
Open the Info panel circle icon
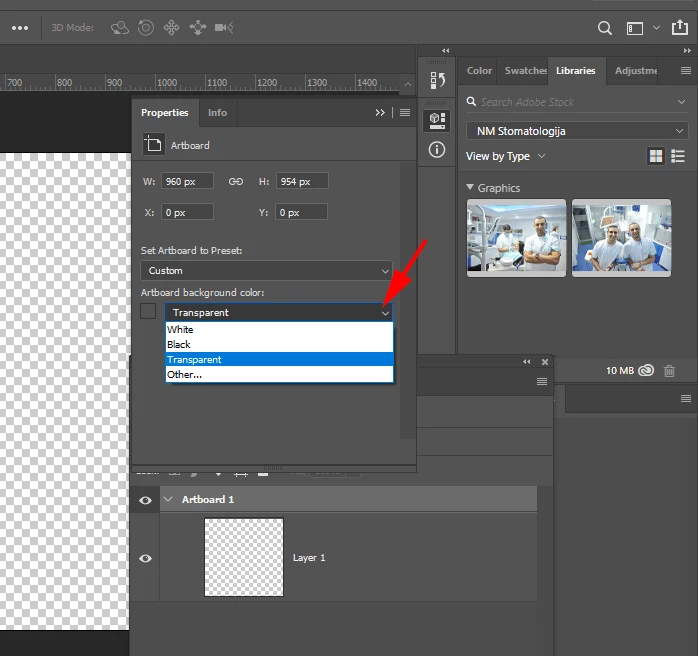click(x=437, y=150)
